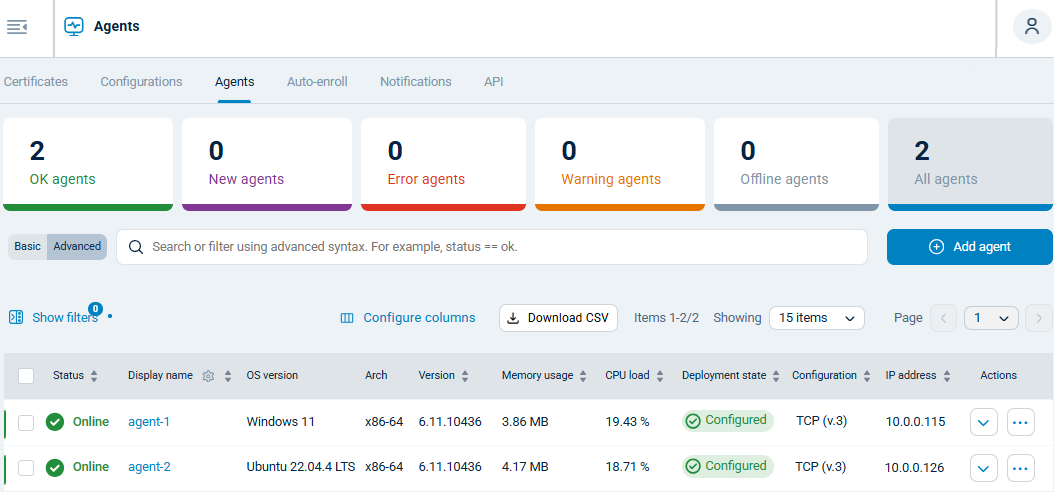This screenshot has height=492, width=1054.
Task: Open the 15 items showing dropdown
Action: (x=817, y=318)
